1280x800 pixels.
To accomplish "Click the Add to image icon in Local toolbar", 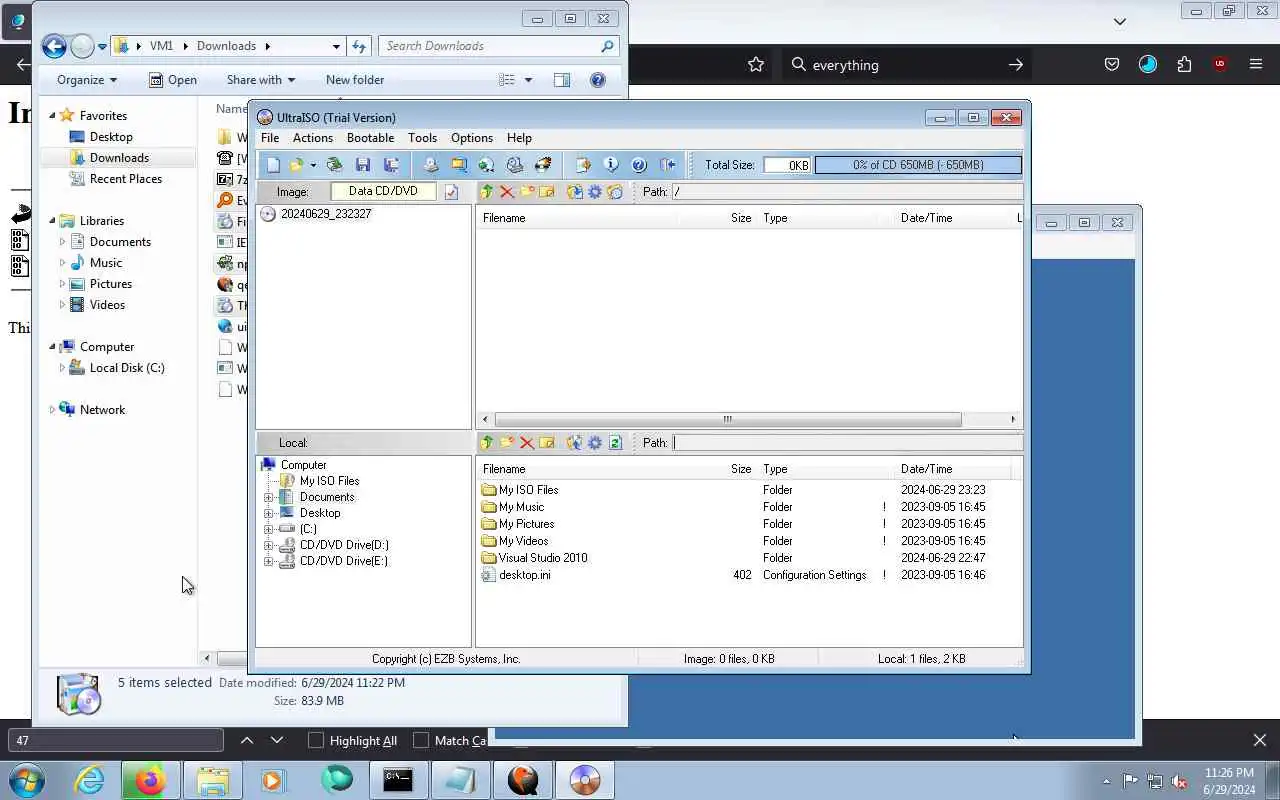I will click(574, 443).
